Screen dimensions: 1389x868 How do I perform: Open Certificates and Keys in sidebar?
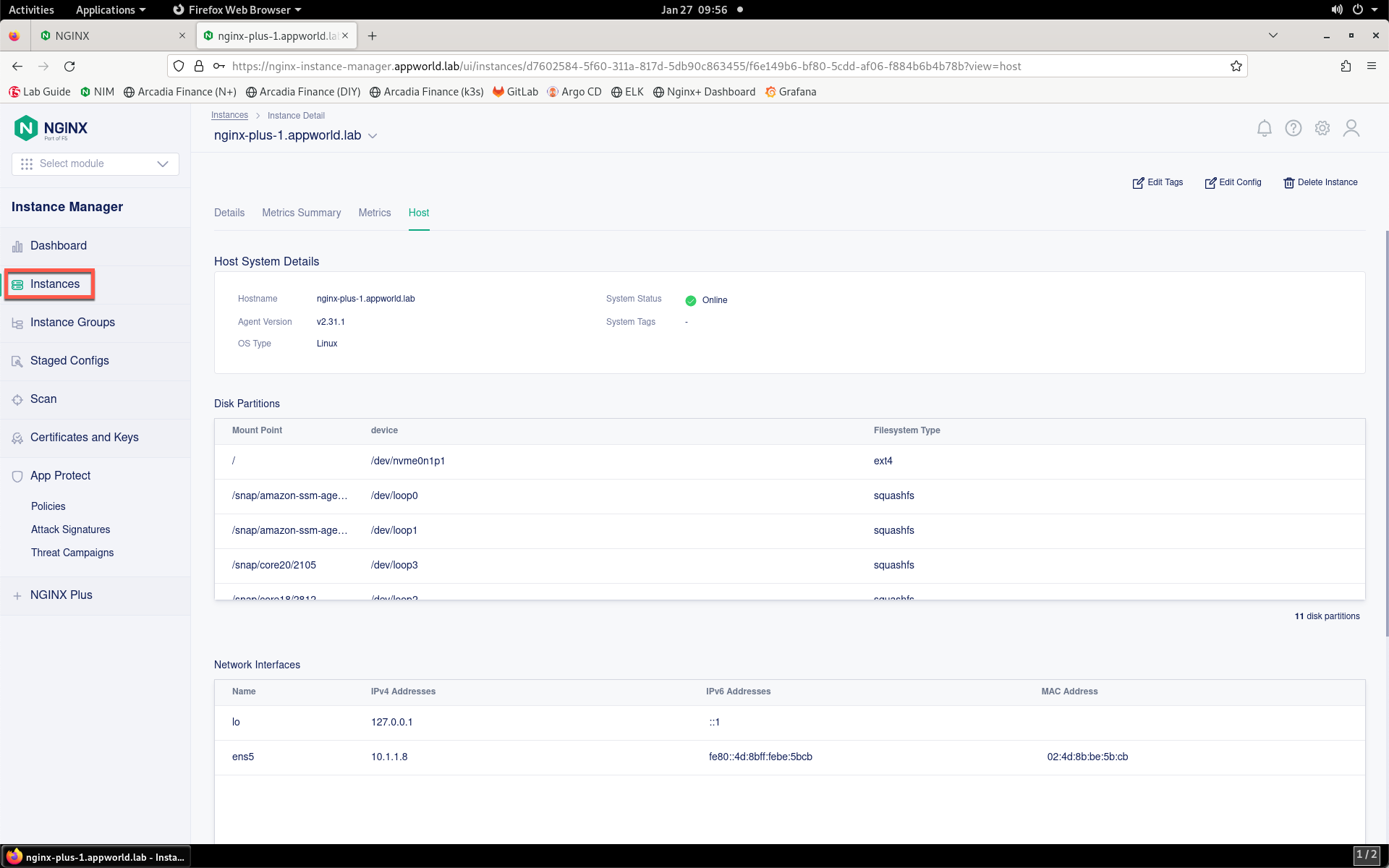84,438
